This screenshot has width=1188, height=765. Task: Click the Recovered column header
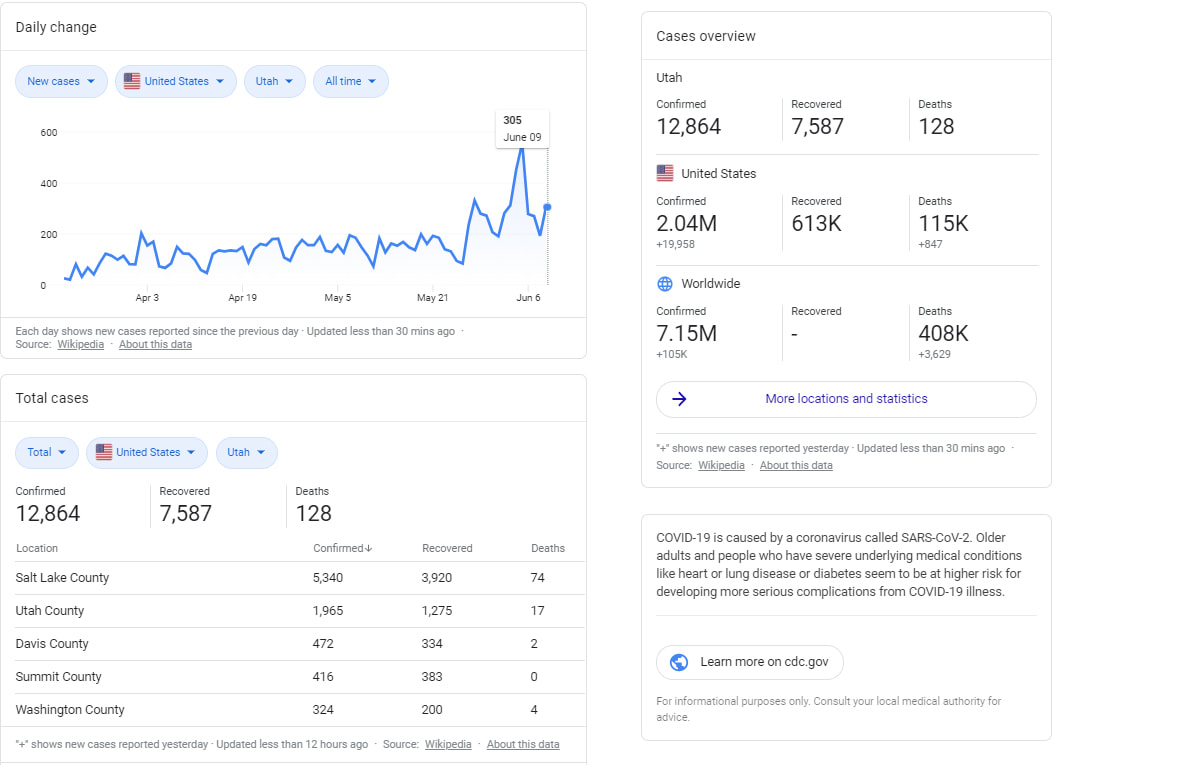click(447, 548)
